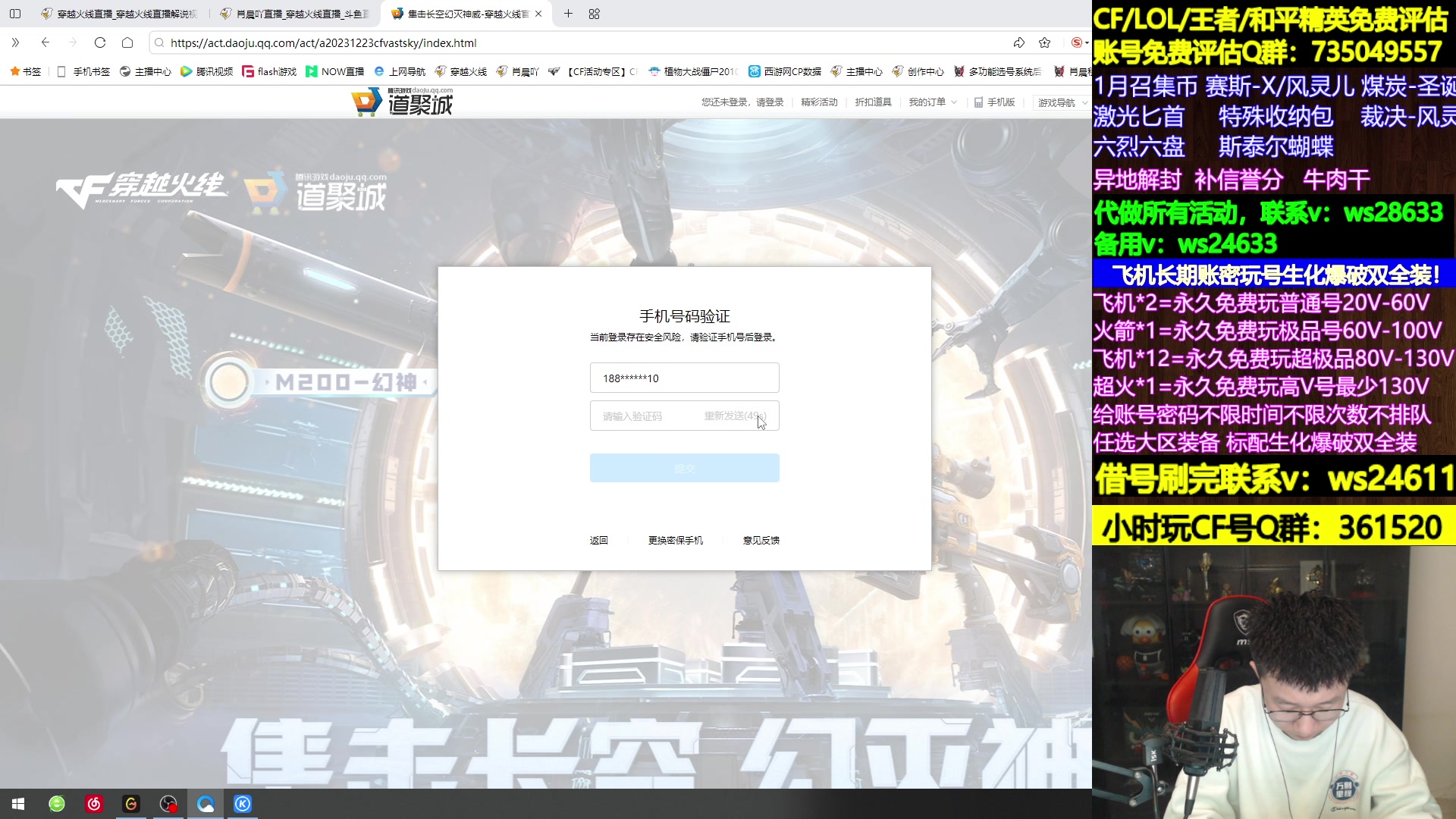This screenshot has width=1456, height=819.
Task: Open the 腾讯视频 bookmark
Action: click(x=206, y=71)
